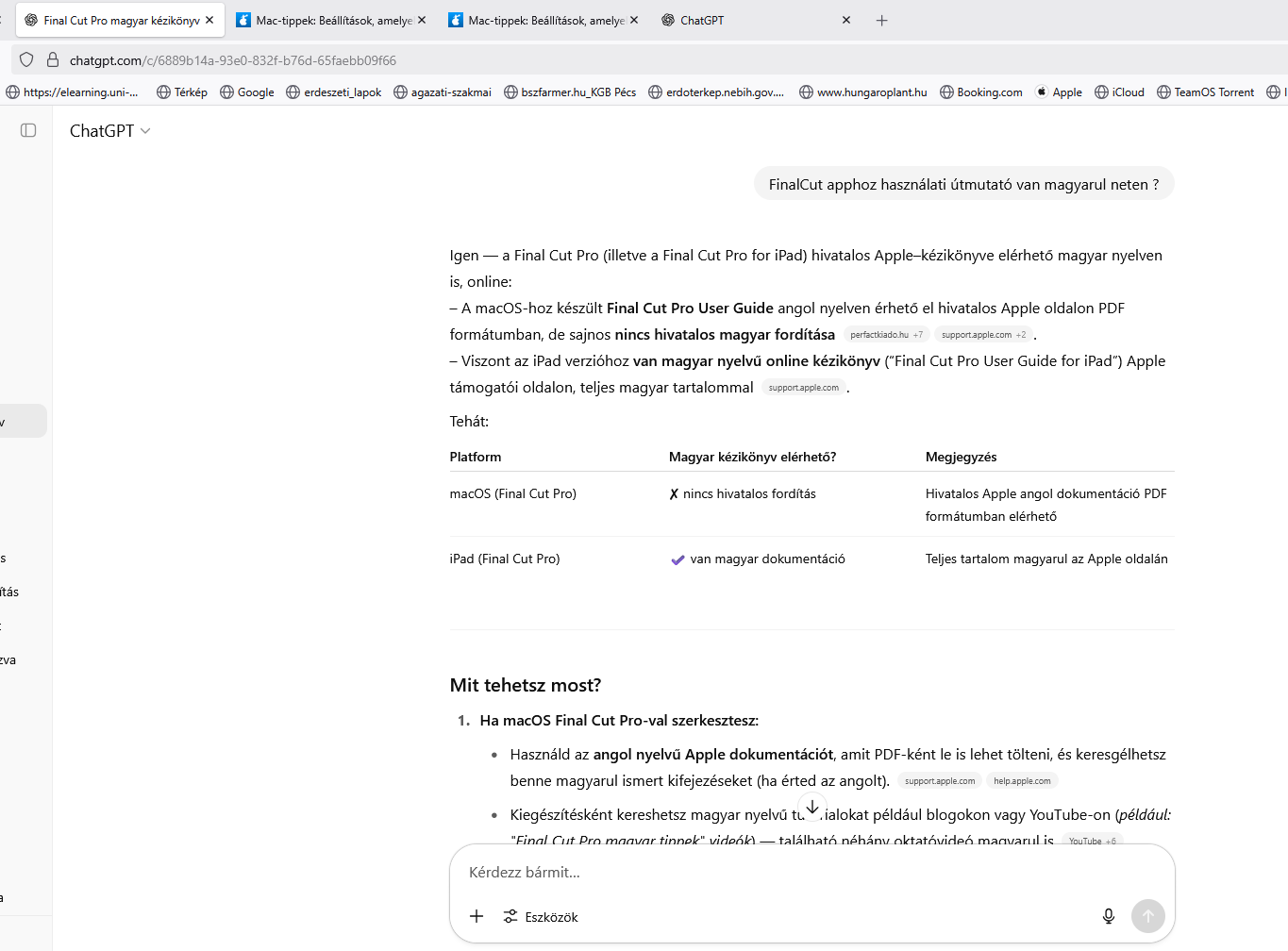
Task: Close the third tab, second Mac-tippek
Action: click(634, 20)
